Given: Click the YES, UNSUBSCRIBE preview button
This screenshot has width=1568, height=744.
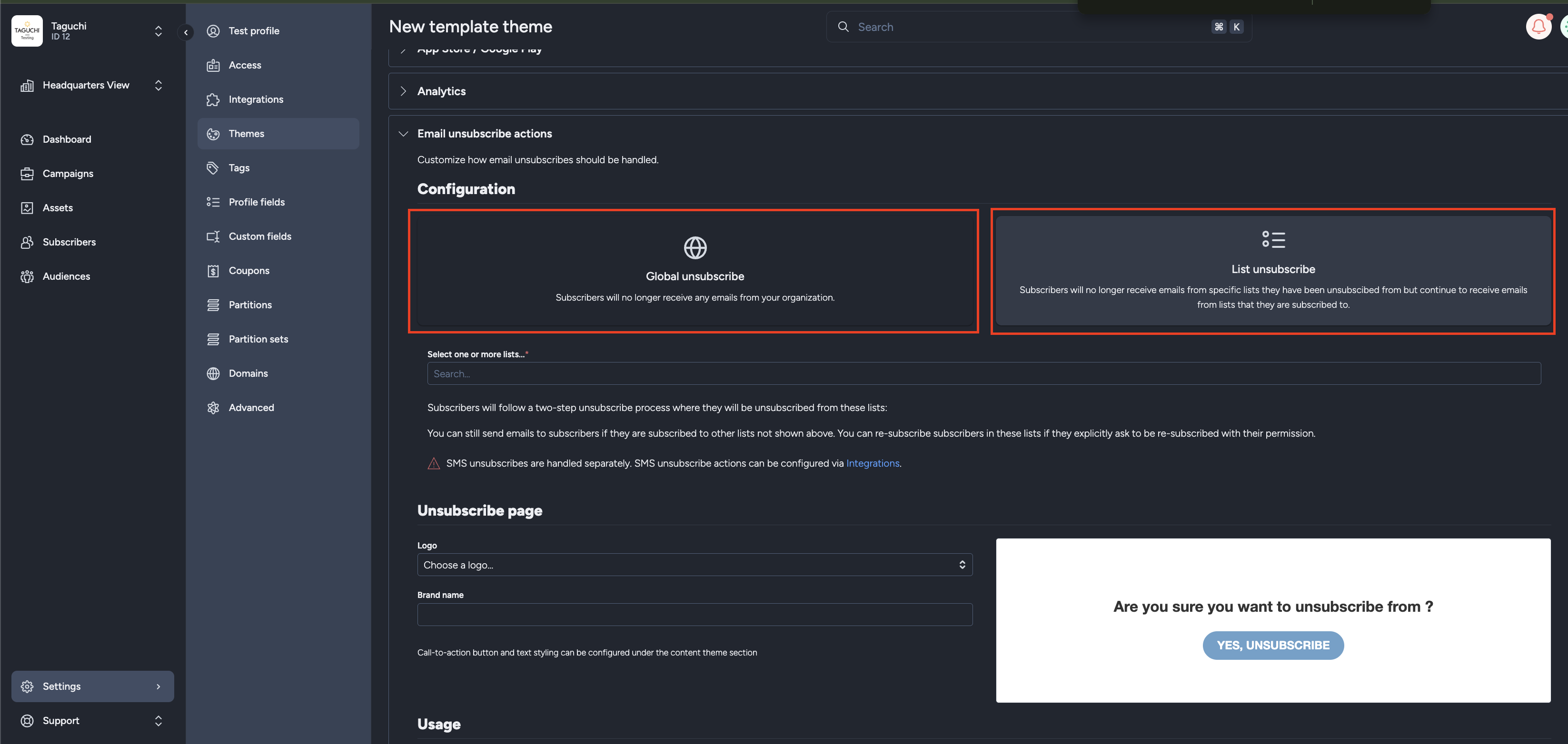Looking at the screenshot, I should coord(1273,646).
